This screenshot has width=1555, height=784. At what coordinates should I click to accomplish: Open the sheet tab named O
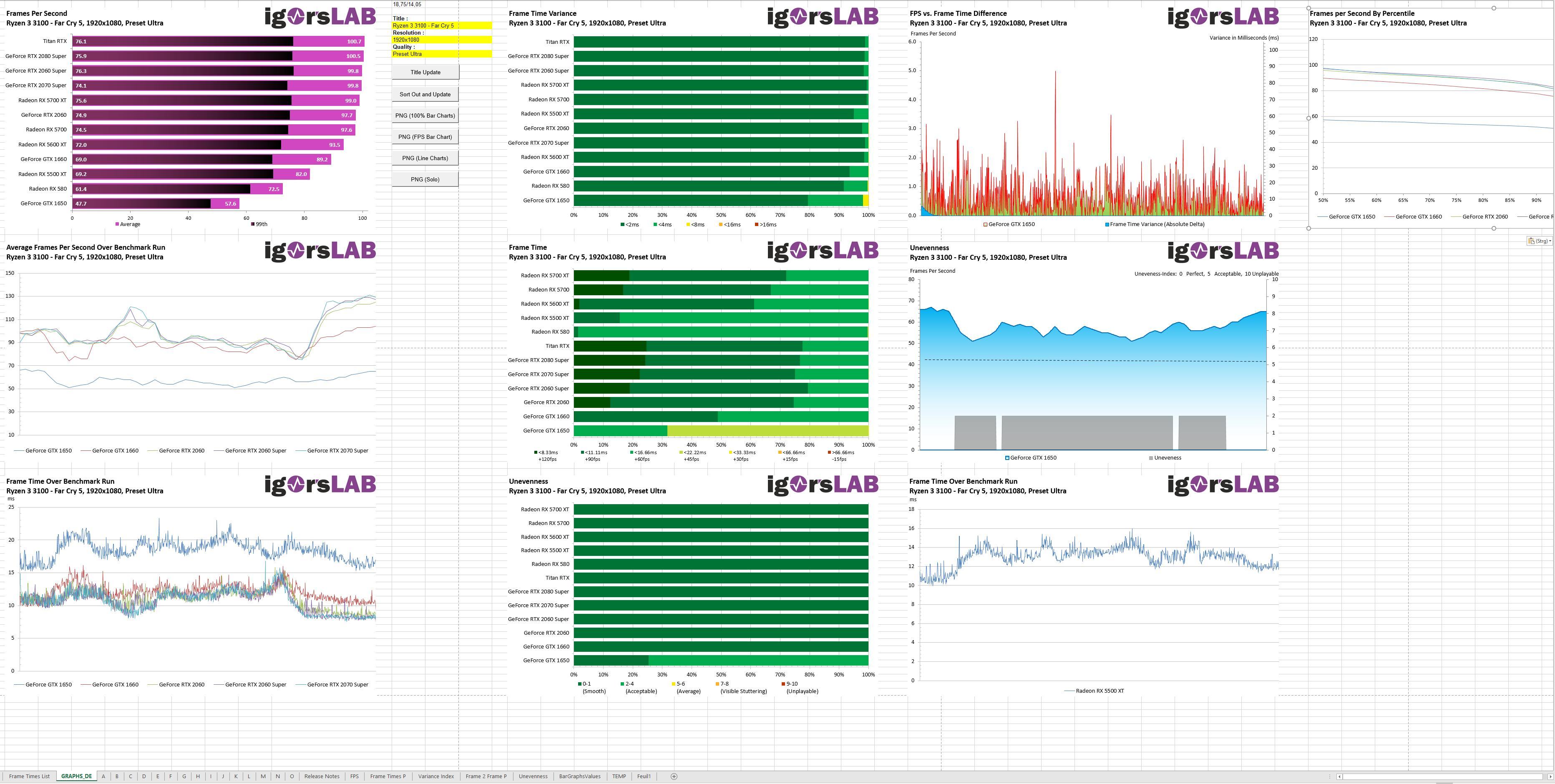(x=292, y=776)
